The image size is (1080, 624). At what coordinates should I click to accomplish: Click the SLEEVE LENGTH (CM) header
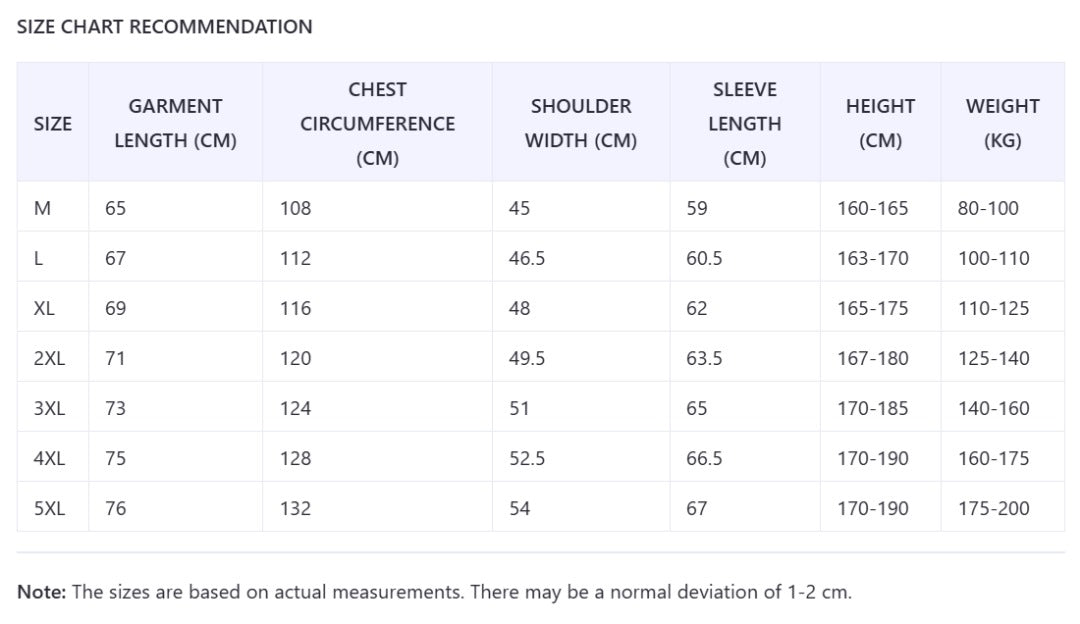744,123
